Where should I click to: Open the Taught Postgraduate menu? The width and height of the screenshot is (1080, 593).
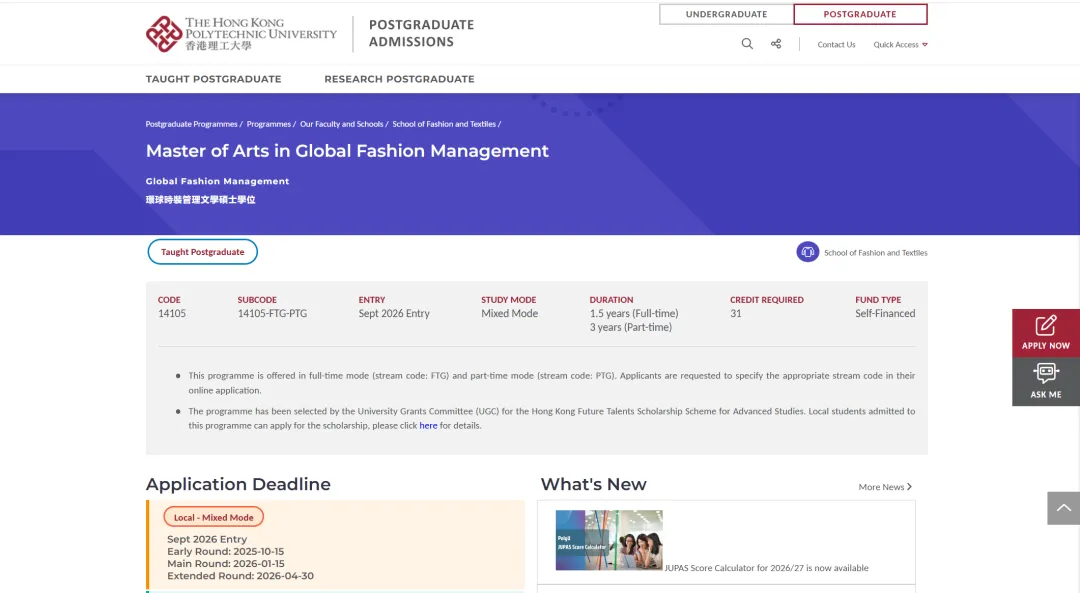click(x=213, y=79)
